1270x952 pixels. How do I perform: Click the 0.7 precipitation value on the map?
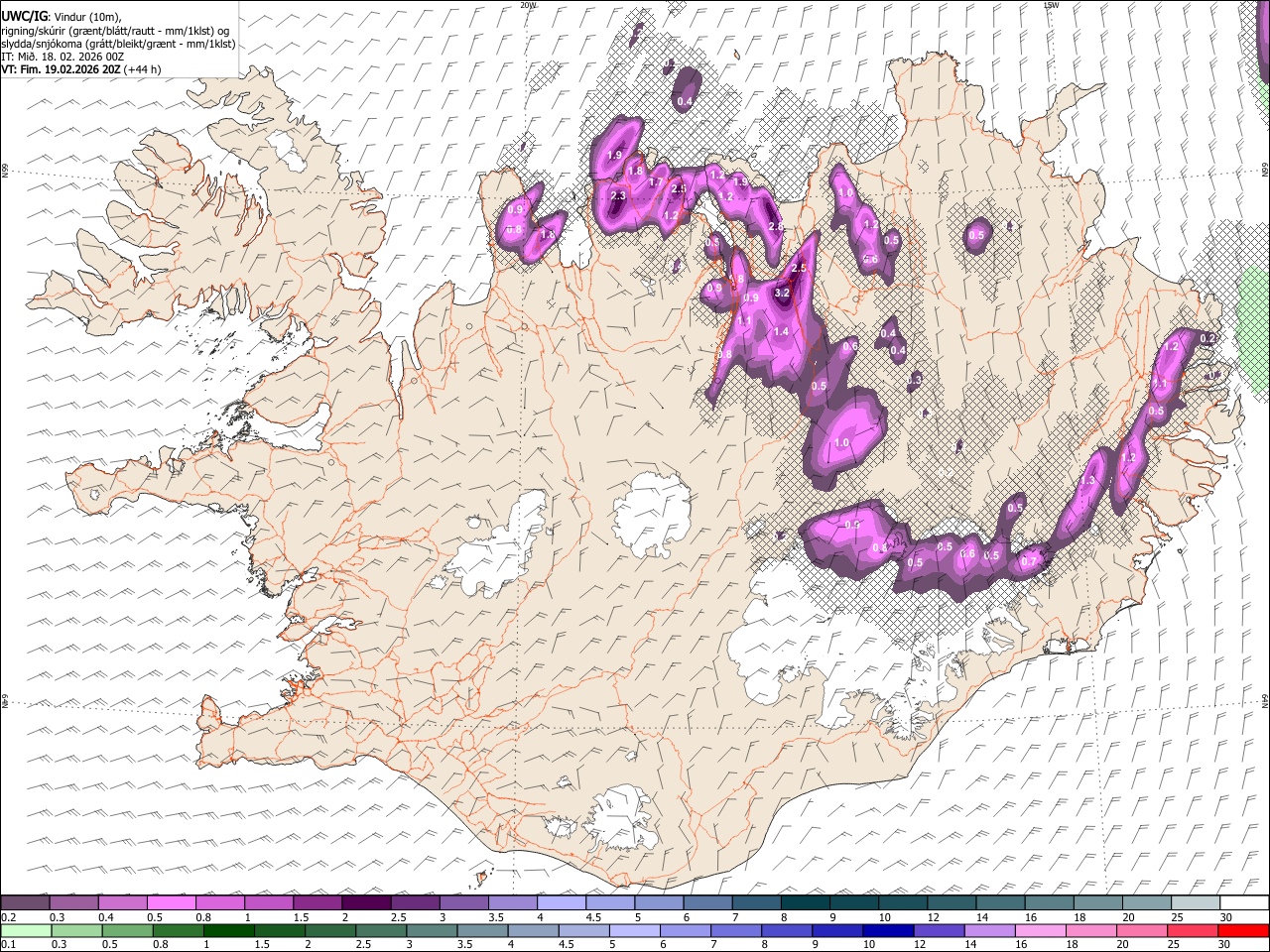pos(1028,561)
